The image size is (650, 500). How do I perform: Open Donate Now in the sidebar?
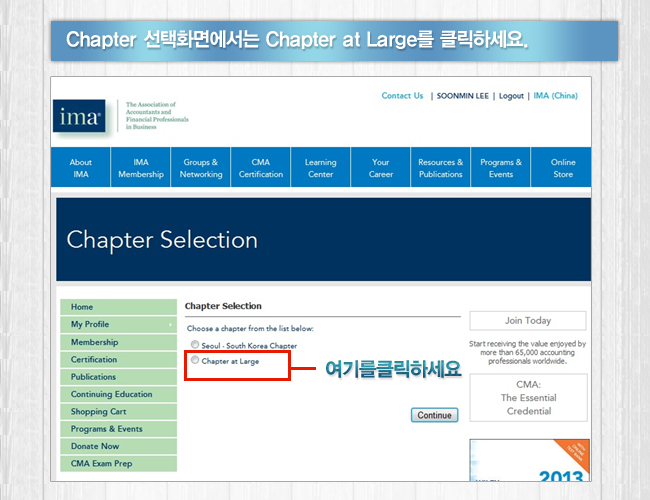click(x=119, y=446)
